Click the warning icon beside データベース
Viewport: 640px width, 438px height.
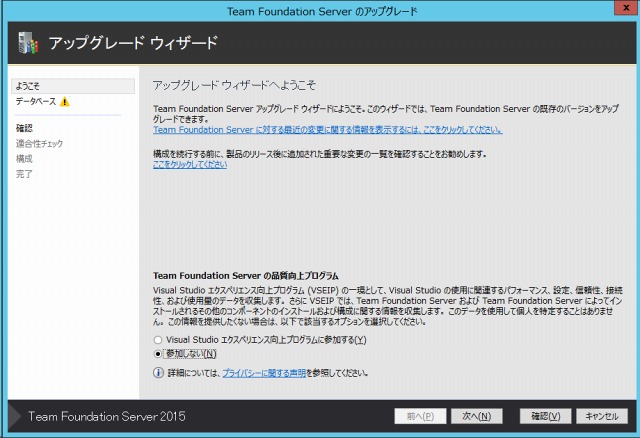64,101
